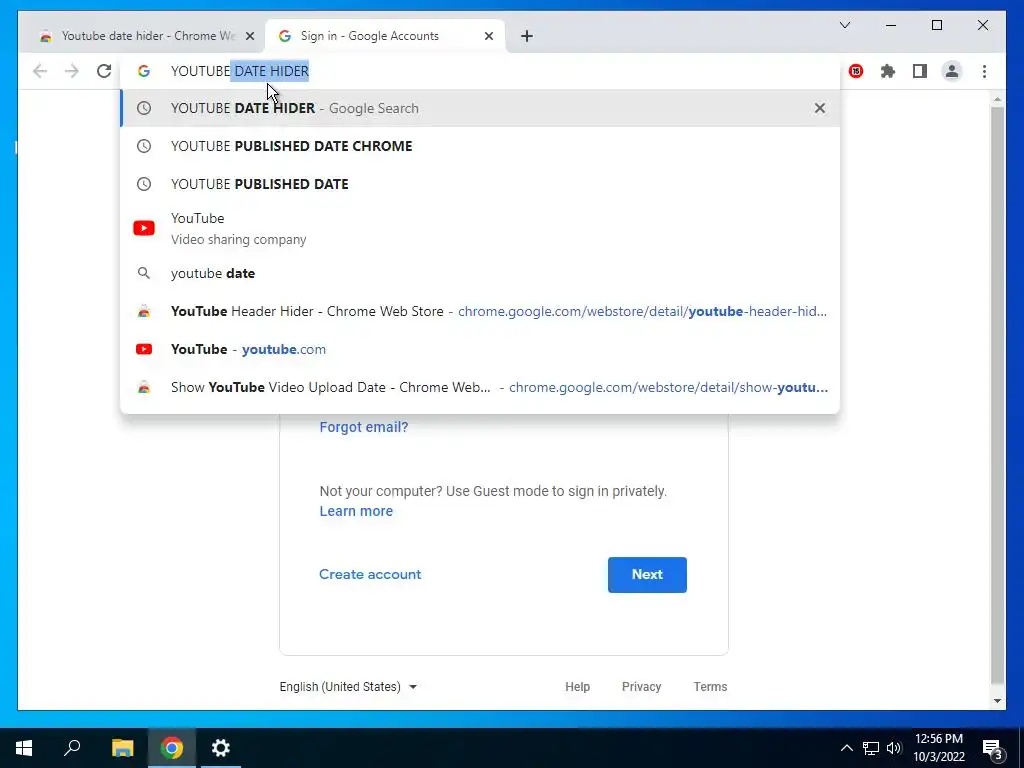Image resolution: width=1024 pixels, height=768 pixels.
Task: Open the Help link
Action: [577, 687]
